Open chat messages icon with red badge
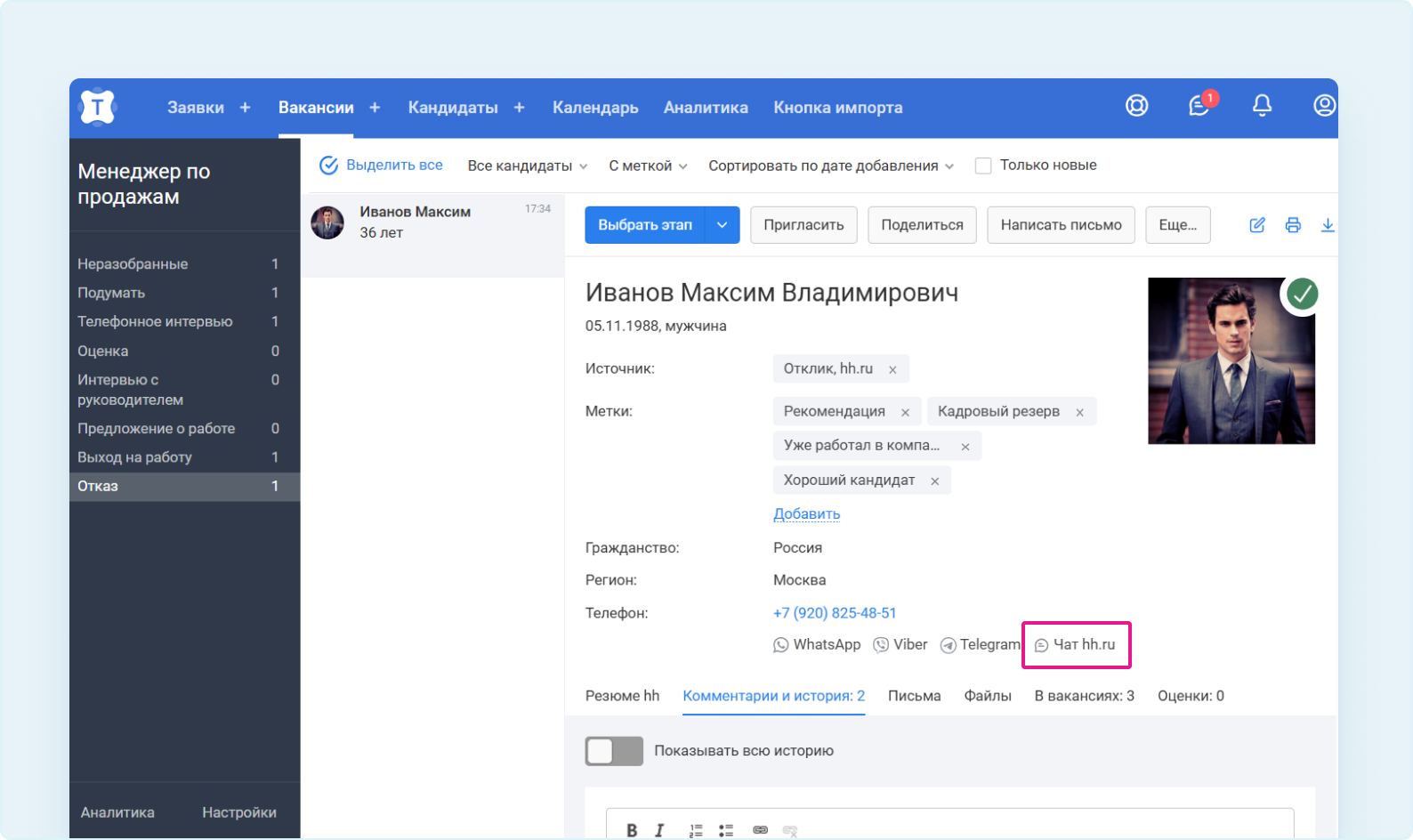This screenshot has width=1413, height=840. (1200, 105)
